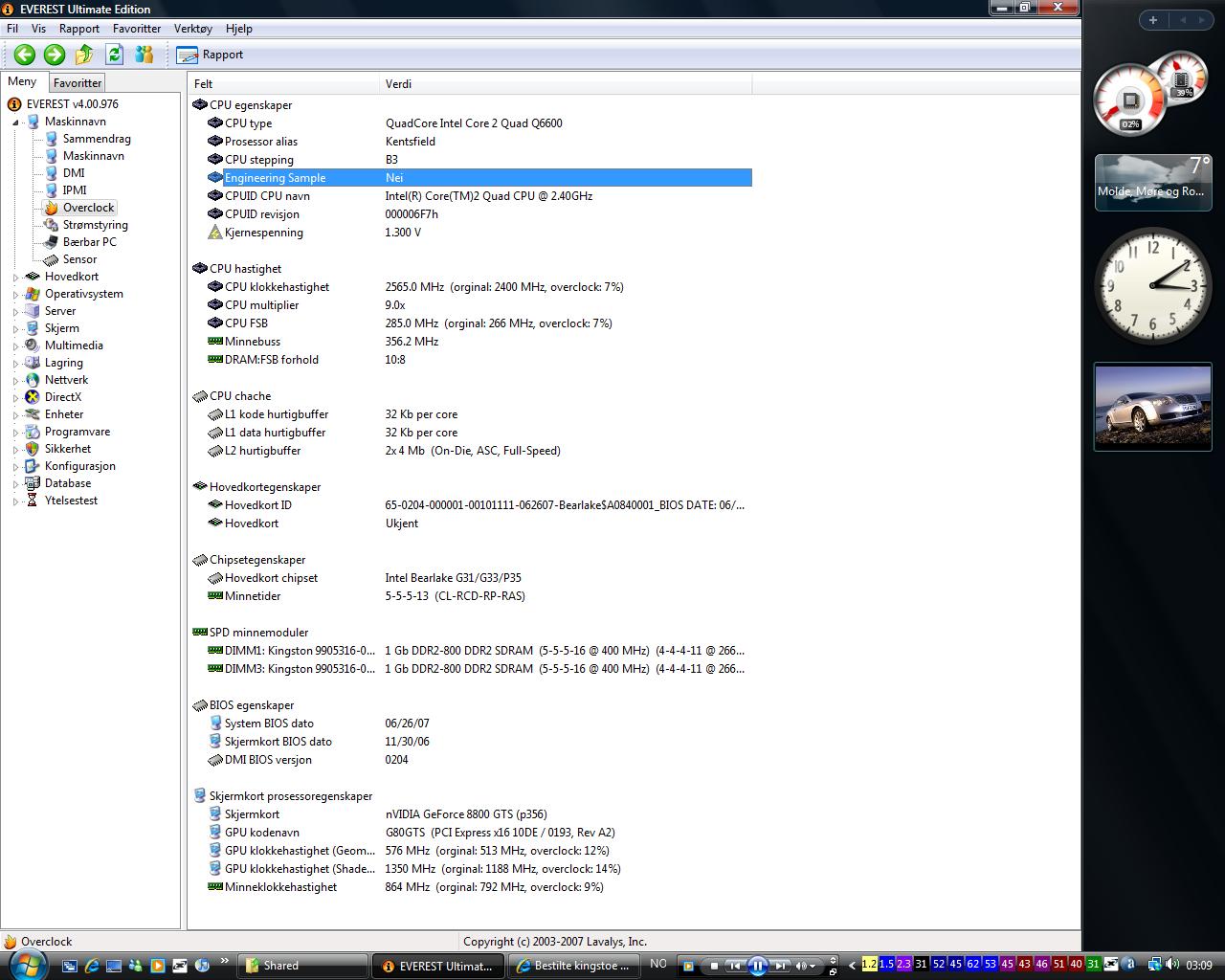Image resolution: width=1225 pixels, height=980 pixels.
Task: Click the play/pause button on taskbar player
Action: click(757, 966)
